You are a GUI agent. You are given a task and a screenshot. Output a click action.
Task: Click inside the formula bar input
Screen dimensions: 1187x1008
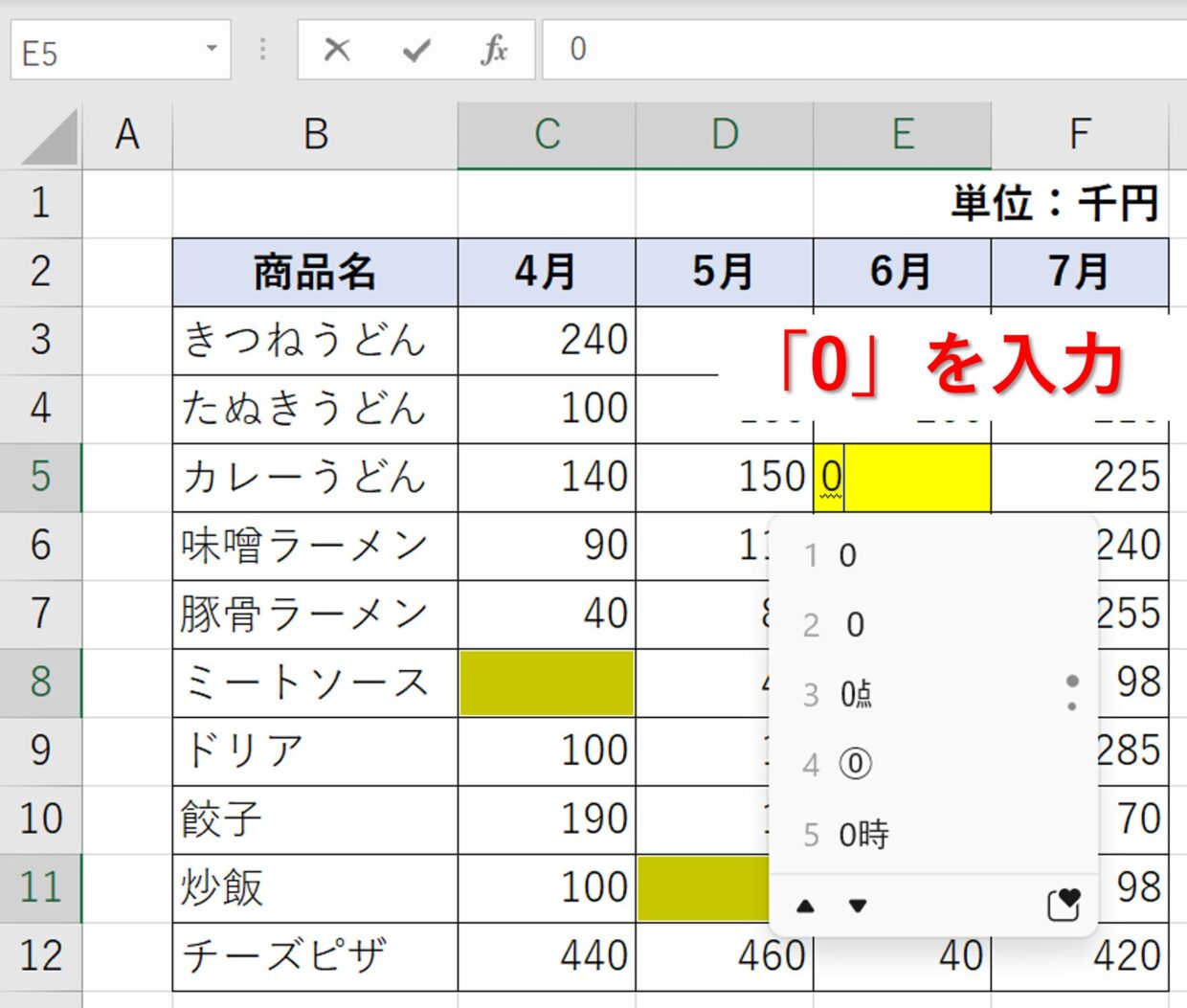(x=862, y=50)
